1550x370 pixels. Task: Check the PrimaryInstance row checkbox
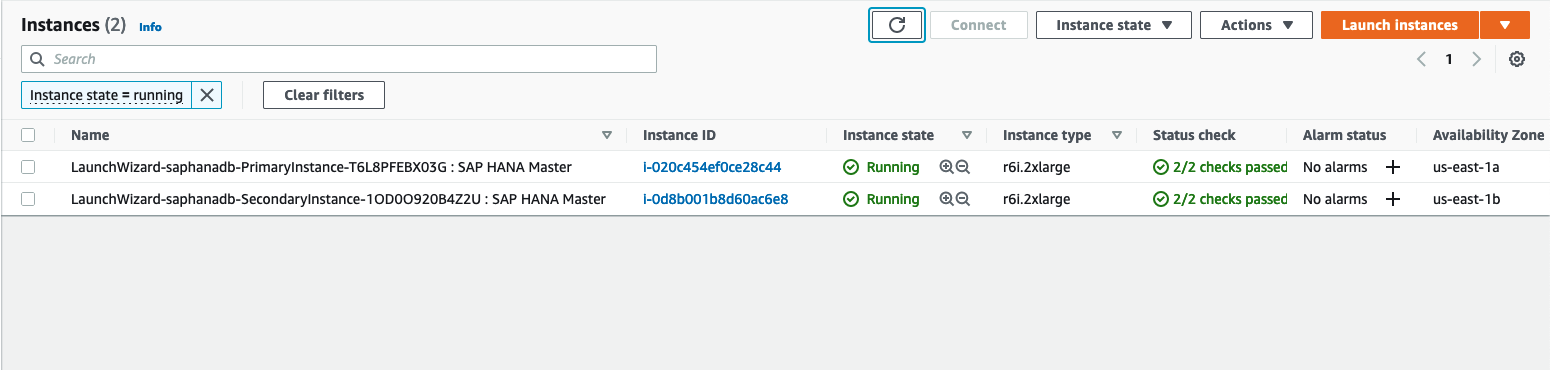pos(28,167)
